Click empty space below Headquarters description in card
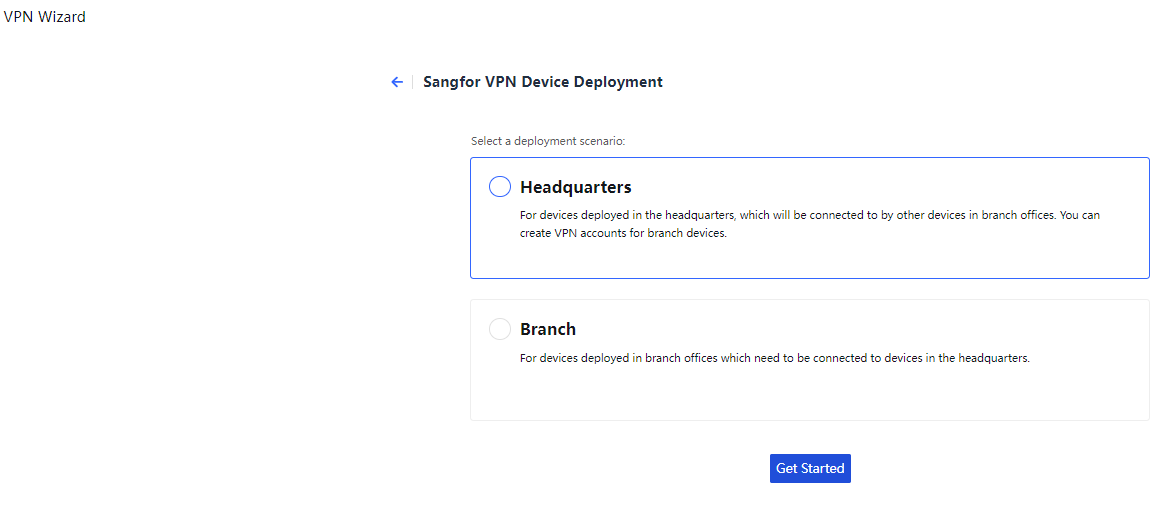The height and width of the screenshot is (513, 1164). point(810,259)
